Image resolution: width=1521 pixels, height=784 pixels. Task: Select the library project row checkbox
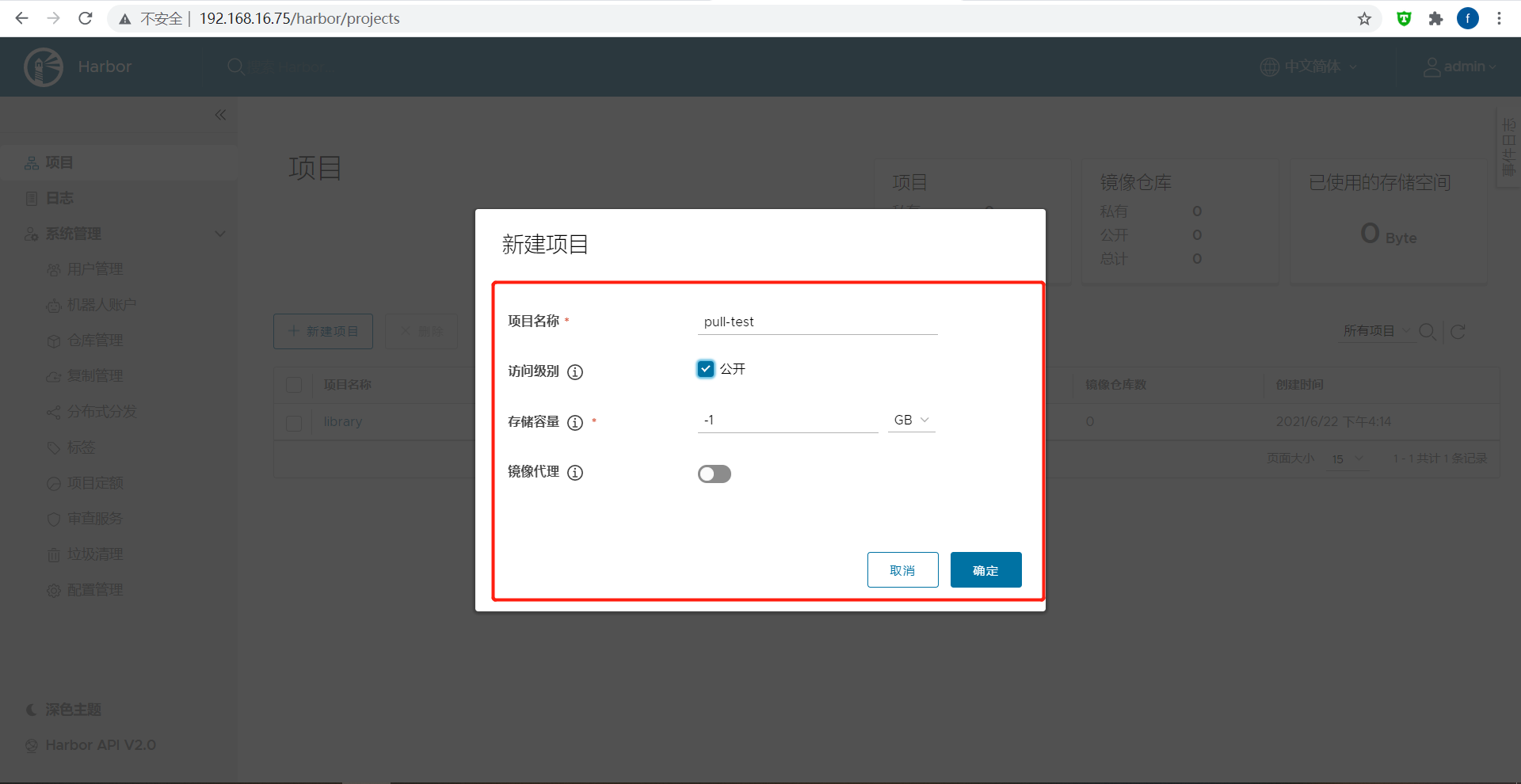tap(294, 423)
